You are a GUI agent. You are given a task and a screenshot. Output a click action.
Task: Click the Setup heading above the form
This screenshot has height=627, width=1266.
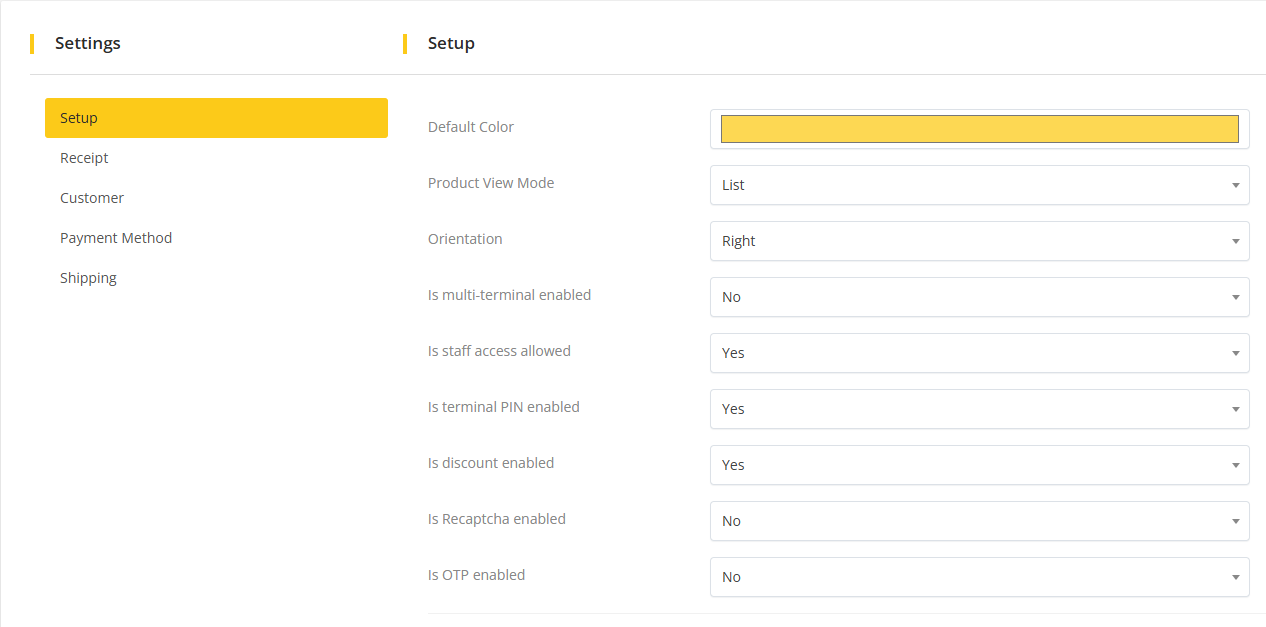pos(451,43)
